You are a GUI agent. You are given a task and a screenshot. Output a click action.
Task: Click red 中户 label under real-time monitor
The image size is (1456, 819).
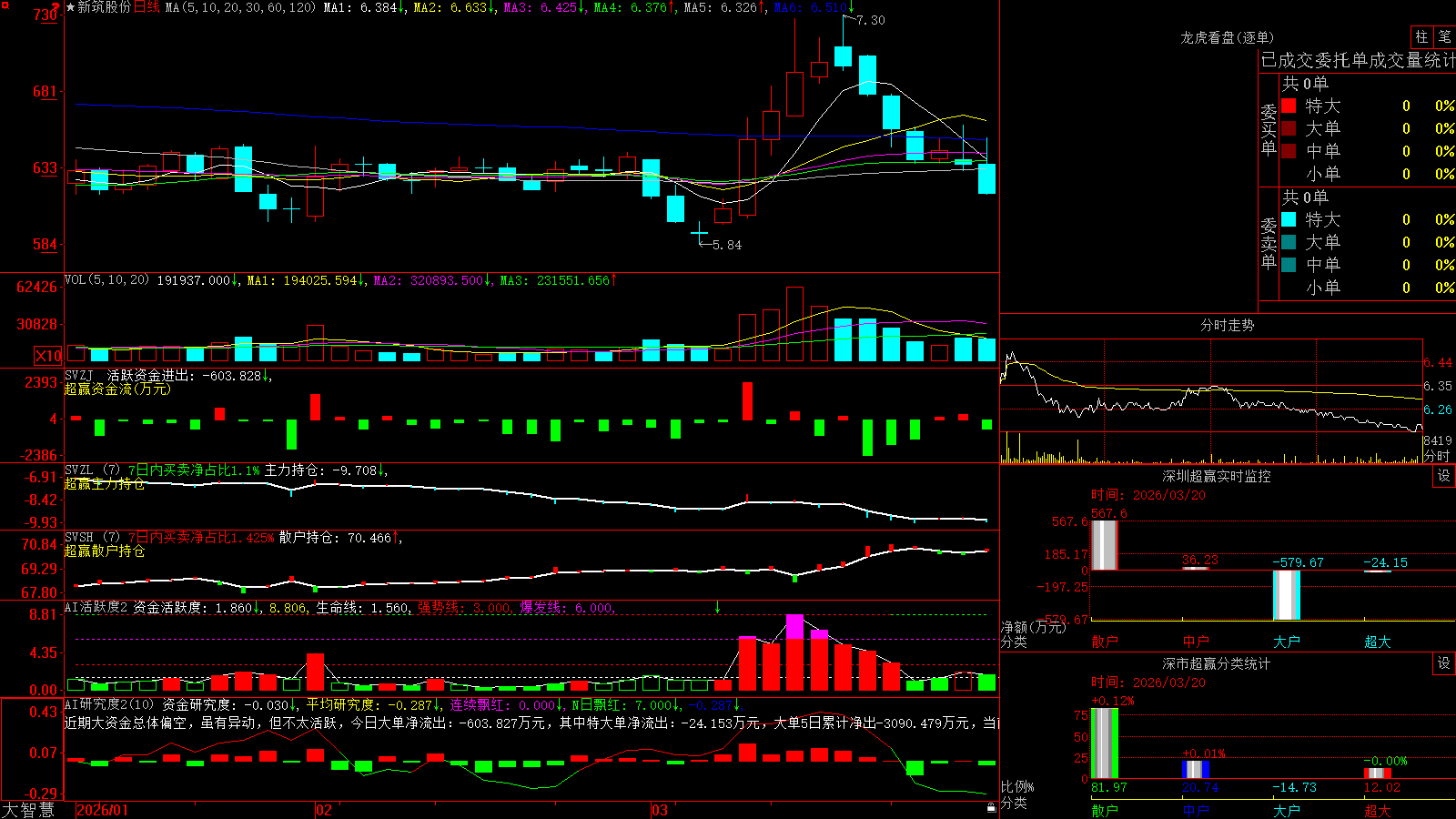coord(1195,642)
